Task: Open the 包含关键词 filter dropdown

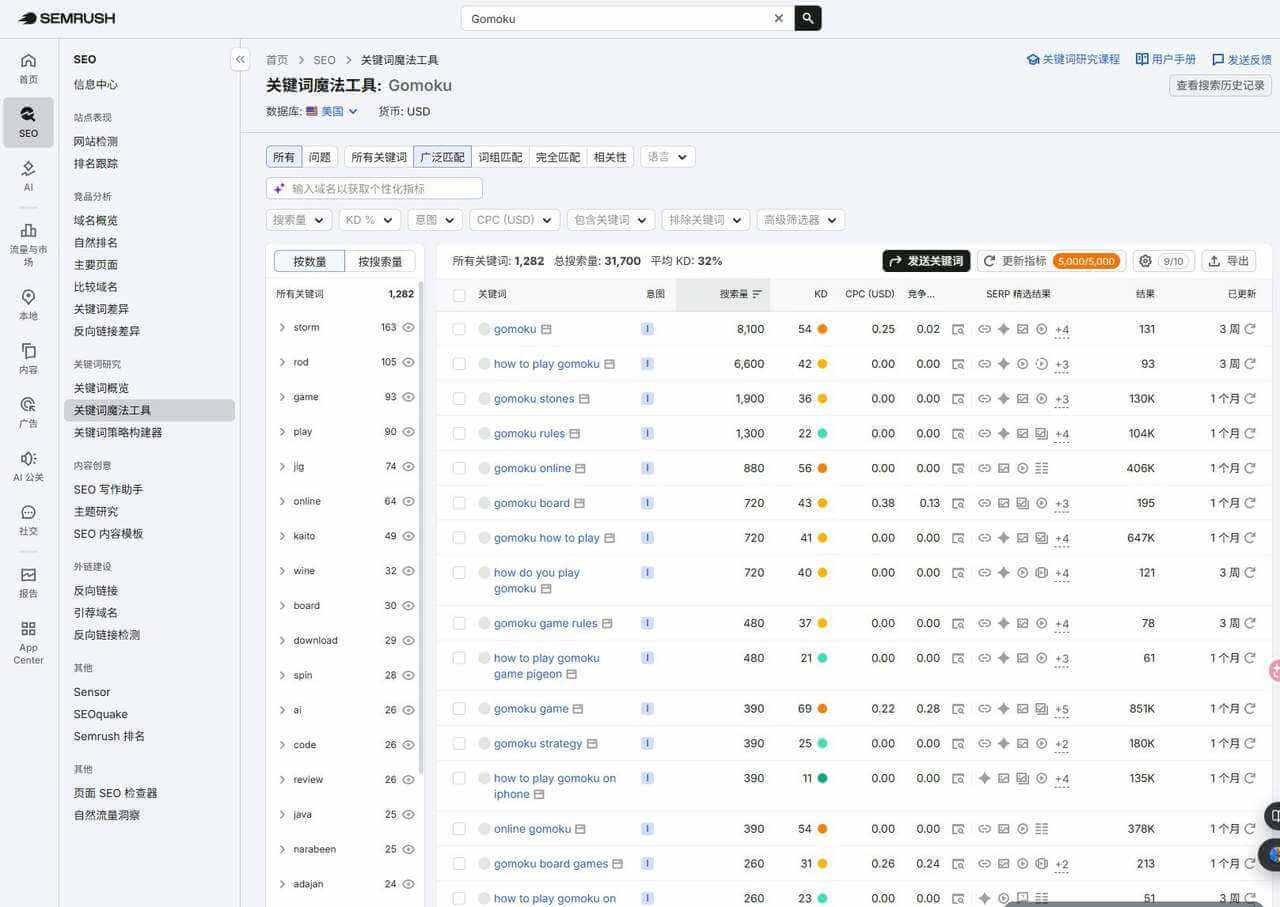Action: point(611,220)
